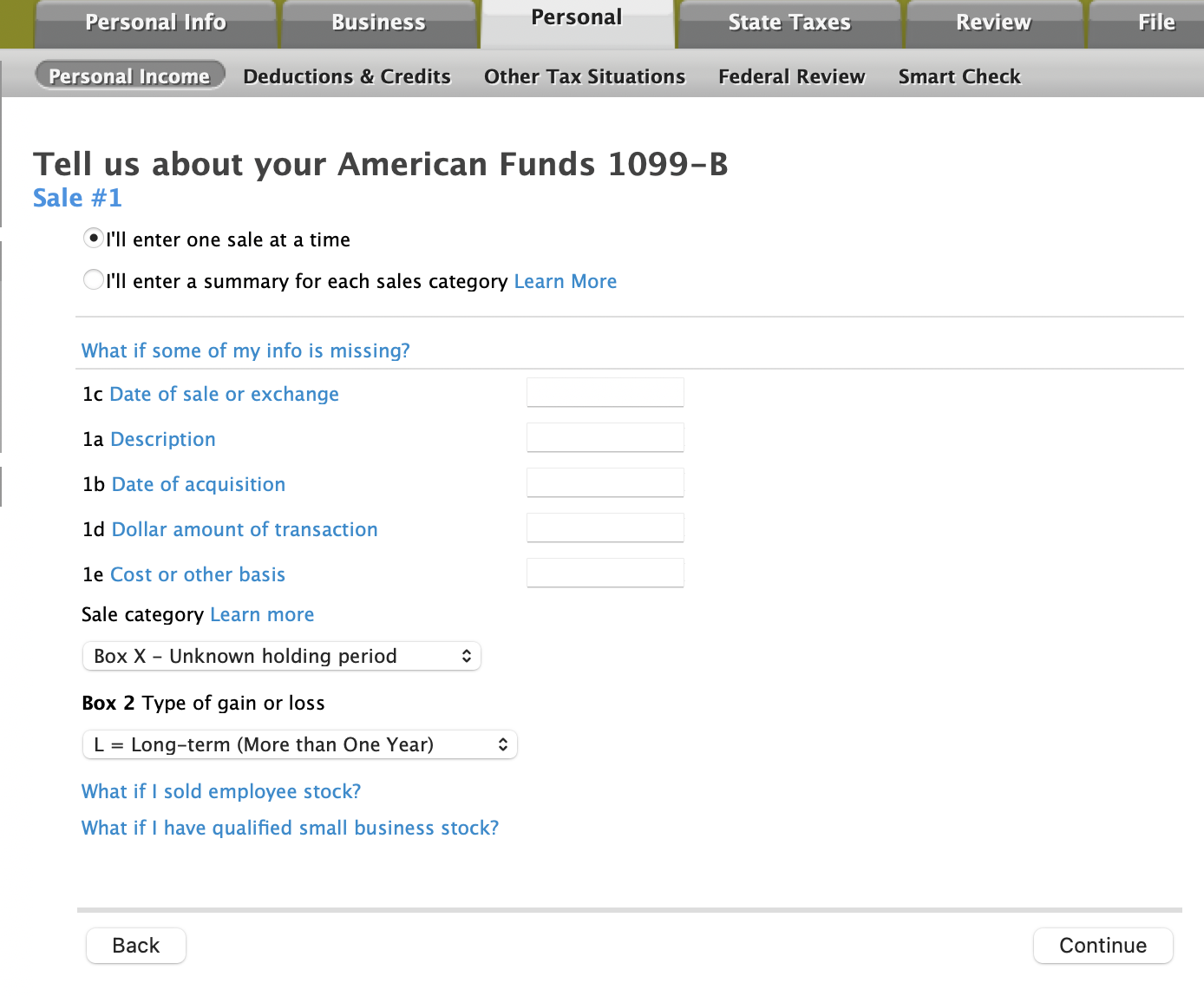Viewport: 1204px width, 996px height.
Task: Open "What if some of my info is missing?"
Action: (245, 351)
